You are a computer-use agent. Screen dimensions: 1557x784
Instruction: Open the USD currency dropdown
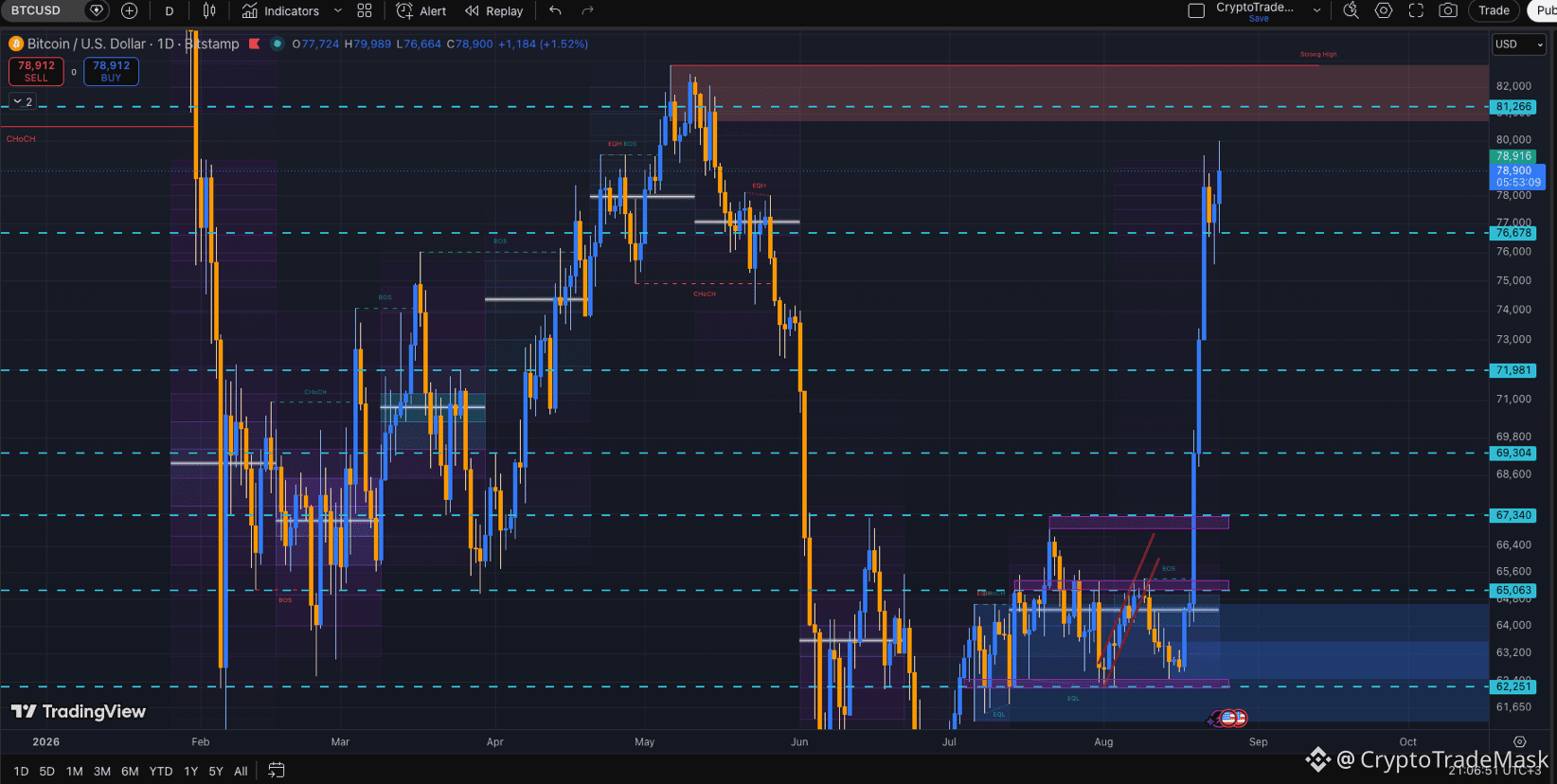(1518, 45)
